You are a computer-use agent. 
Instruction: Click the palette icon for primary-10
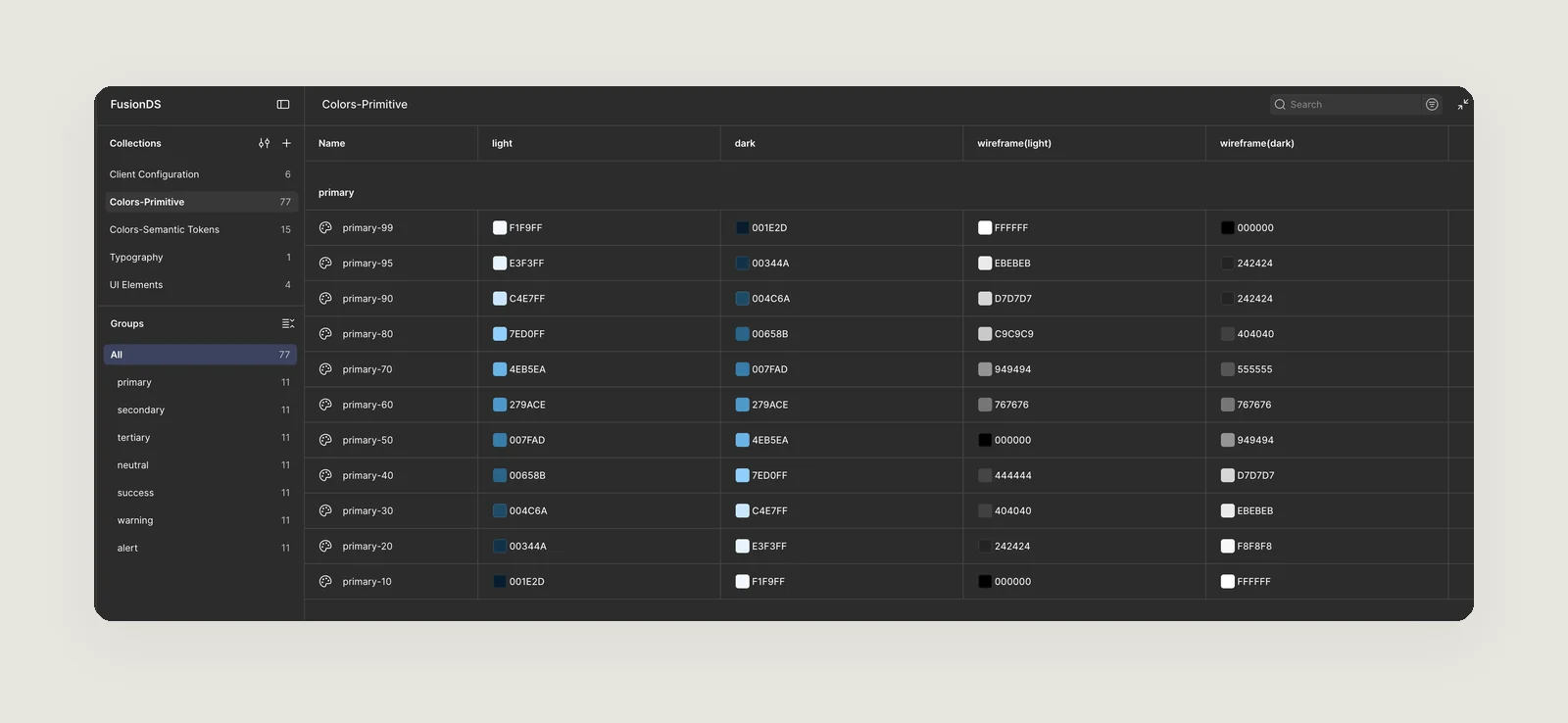325,582
